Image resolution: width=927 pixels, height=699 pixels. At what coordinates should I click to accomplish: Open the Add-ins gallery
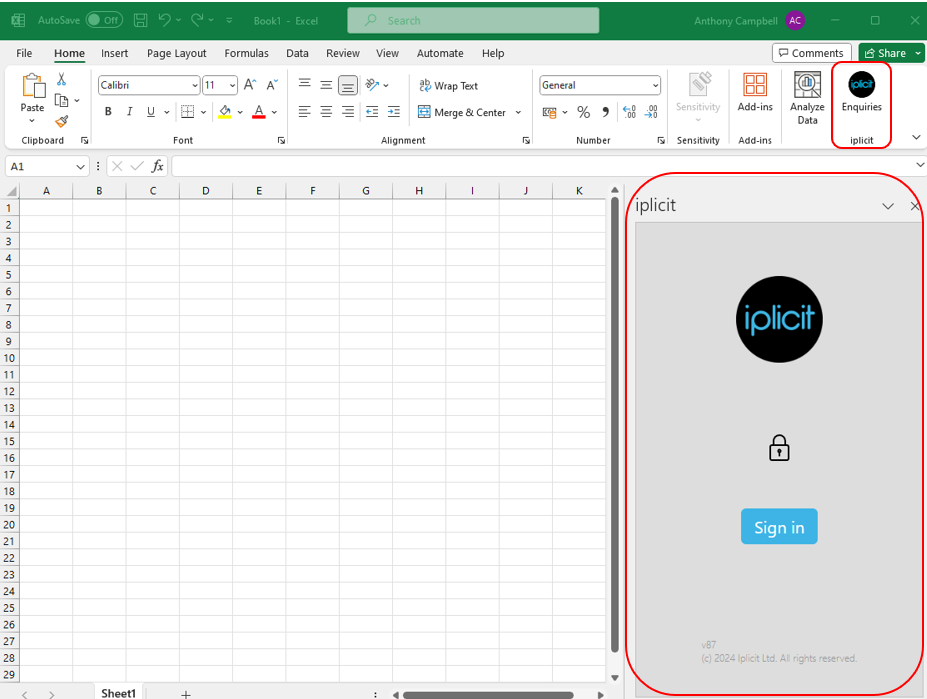755,92
